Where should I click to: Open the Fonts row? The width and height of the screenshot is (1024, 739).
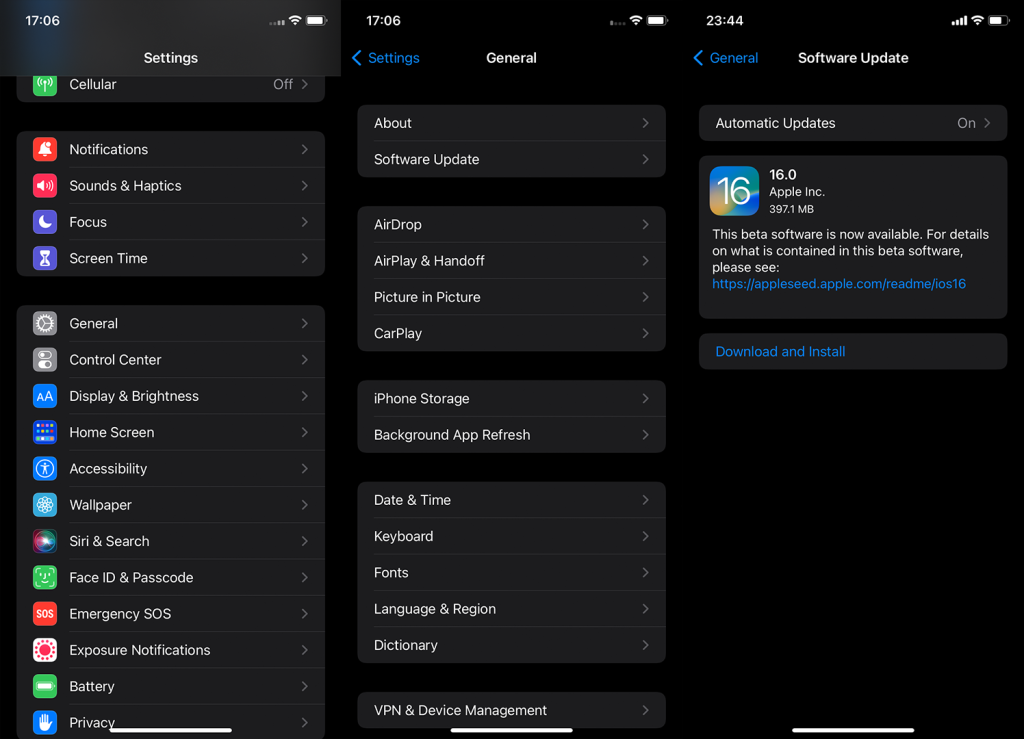point(511,573)
